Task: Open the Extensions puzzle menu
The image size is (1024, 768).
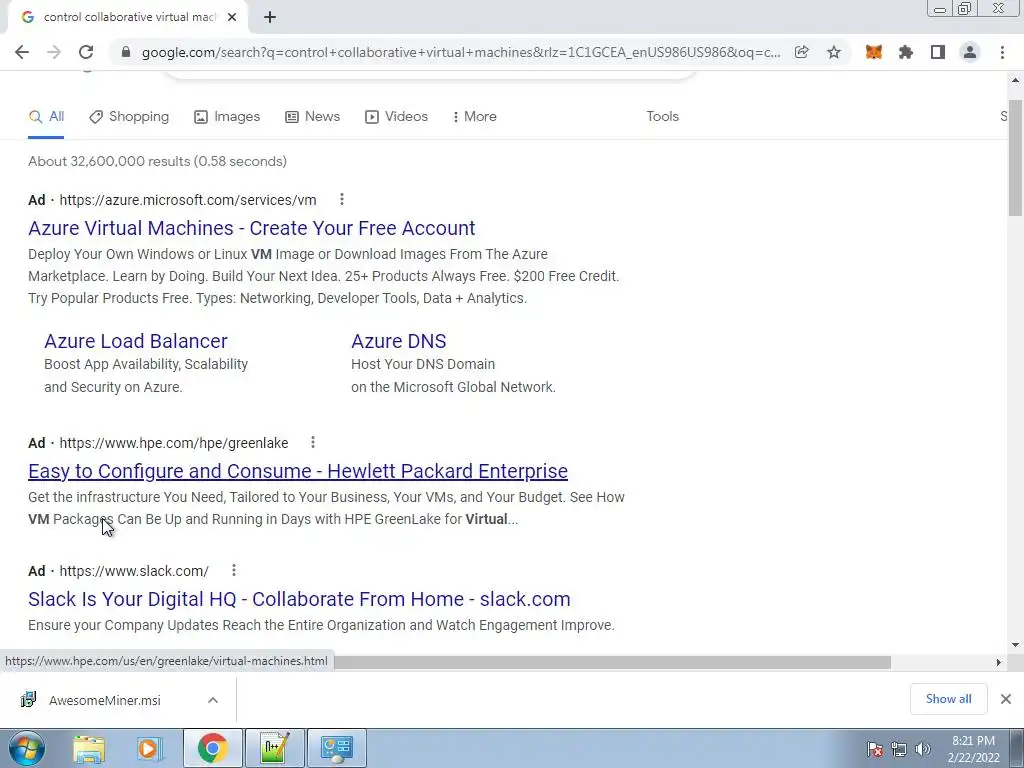Action: pos(906,52)
